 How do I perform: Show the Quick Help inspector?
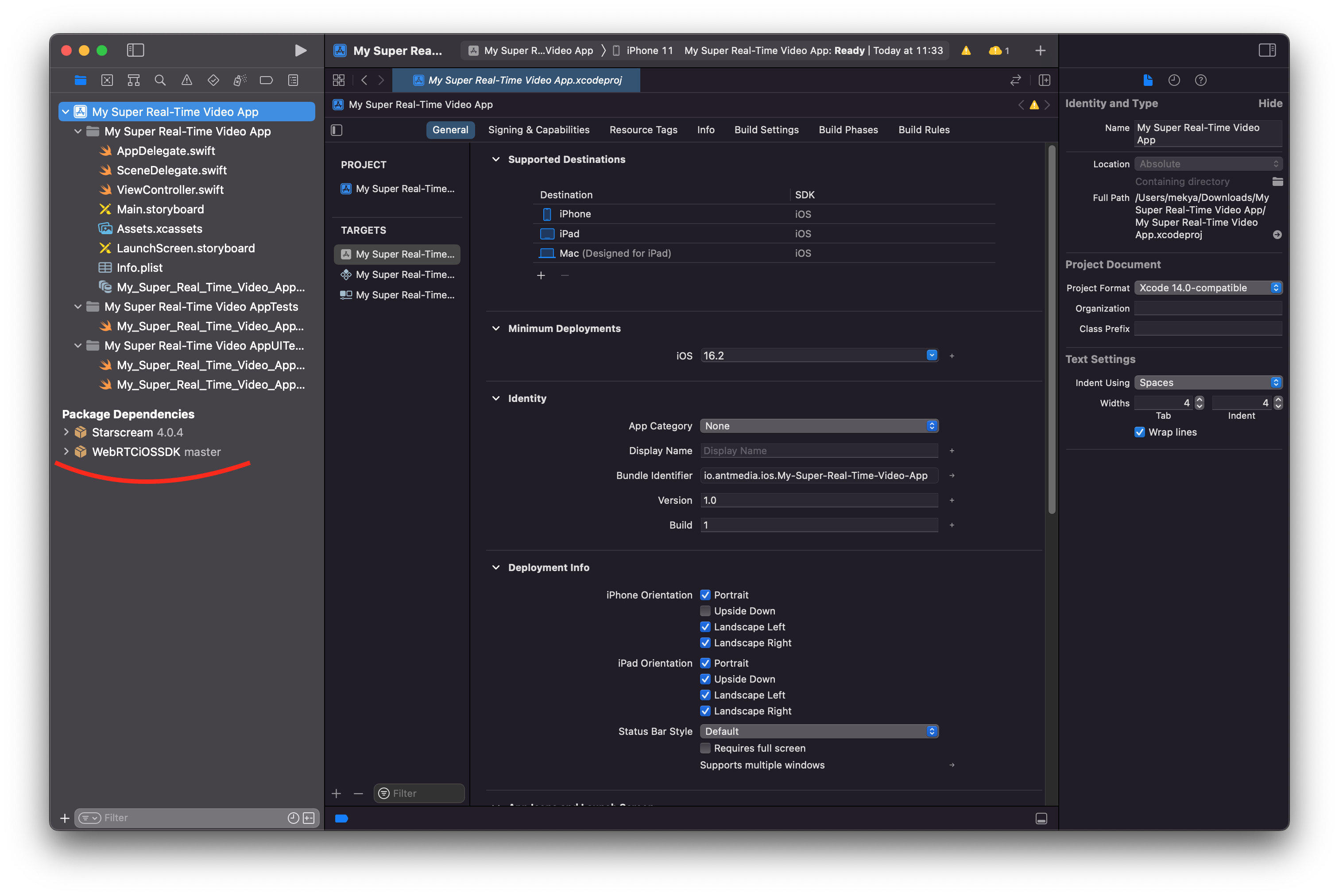click(1201, 80)
